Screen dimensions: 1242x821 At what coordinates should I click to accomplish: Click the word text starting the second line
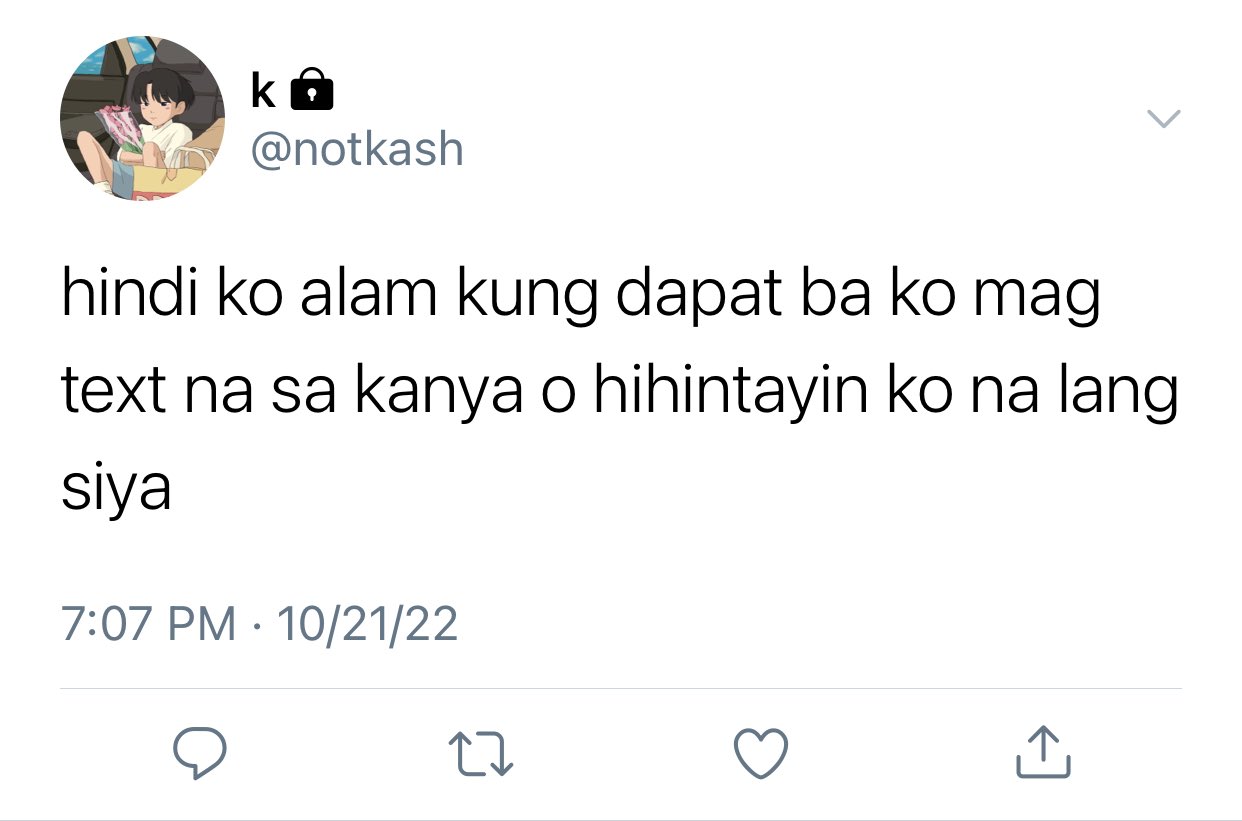pos(114,393)
